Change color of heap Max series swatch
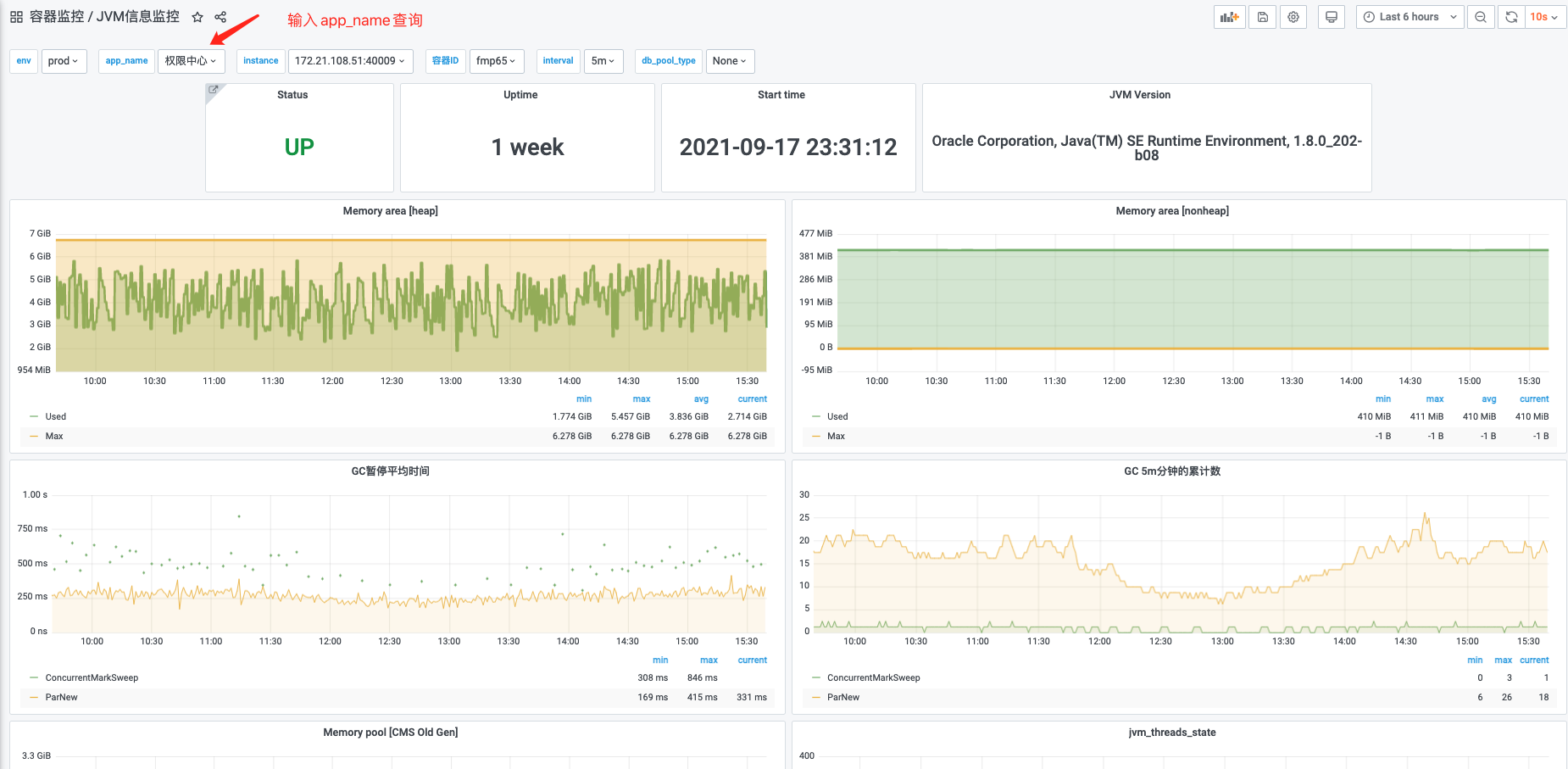 [34, 437]
